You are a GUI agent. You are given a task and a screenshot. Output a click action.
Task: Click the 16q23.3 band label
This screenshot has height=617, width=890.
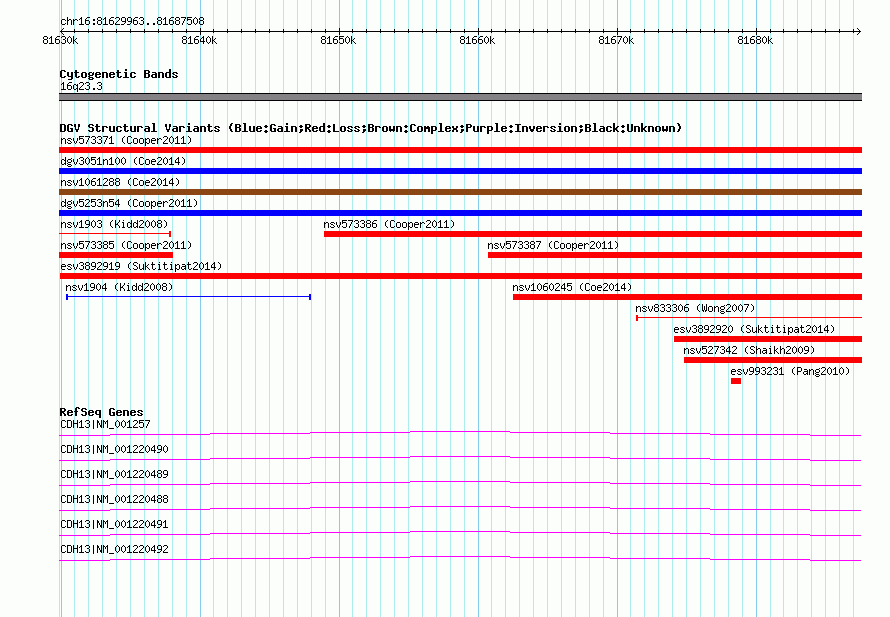tap(81, 86)
